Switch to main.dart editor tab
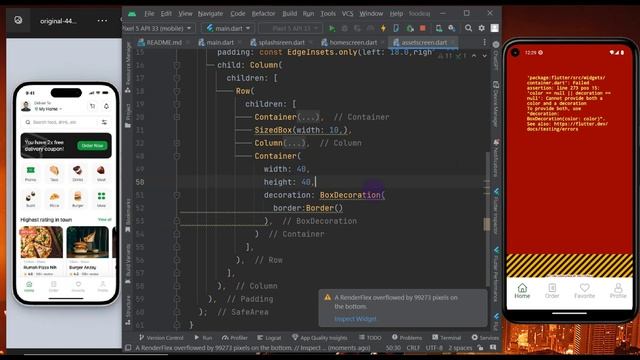 click(220, 42)
